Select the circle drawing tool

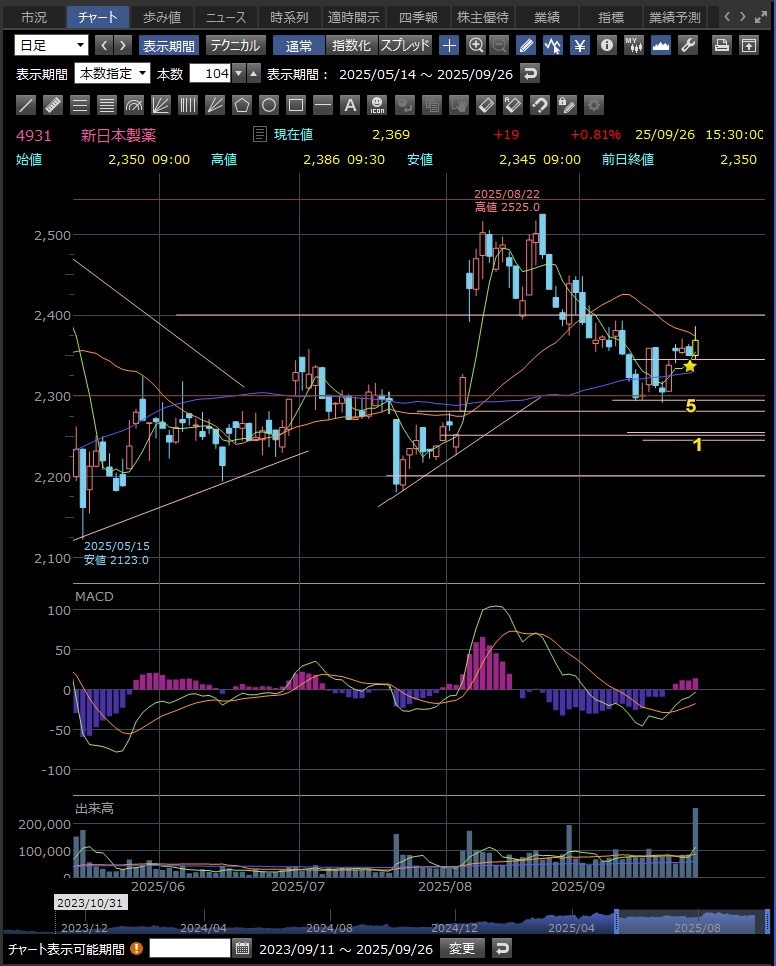[x=269, y=105]
